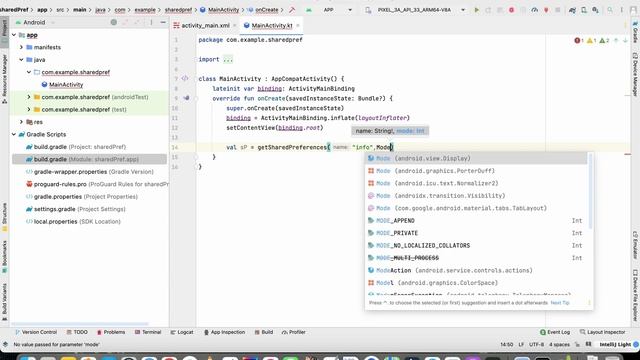Screen dimensions: 640x360
Task: Open App Inspection tool window
Action: [x=224, y=332]
